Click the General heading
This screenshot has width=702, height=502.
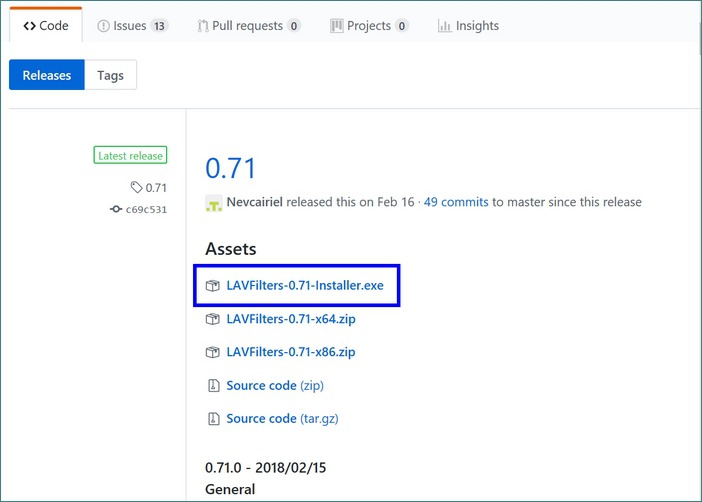[230, 489]
